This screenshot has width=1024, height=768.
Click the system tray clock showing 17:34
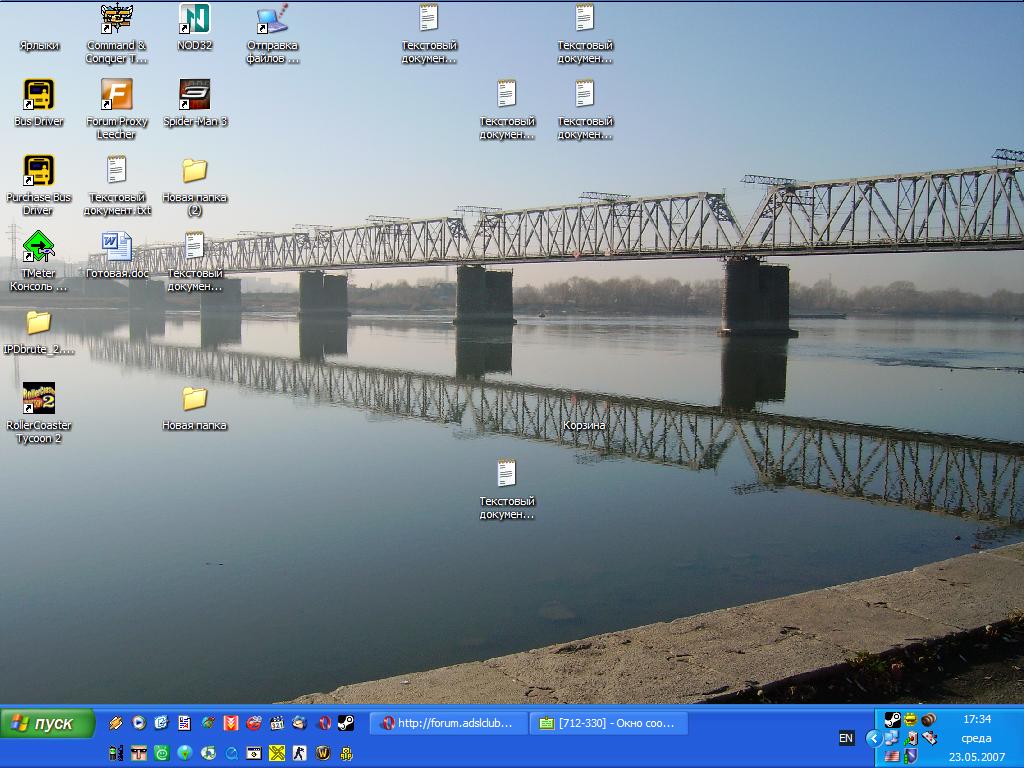976,719
